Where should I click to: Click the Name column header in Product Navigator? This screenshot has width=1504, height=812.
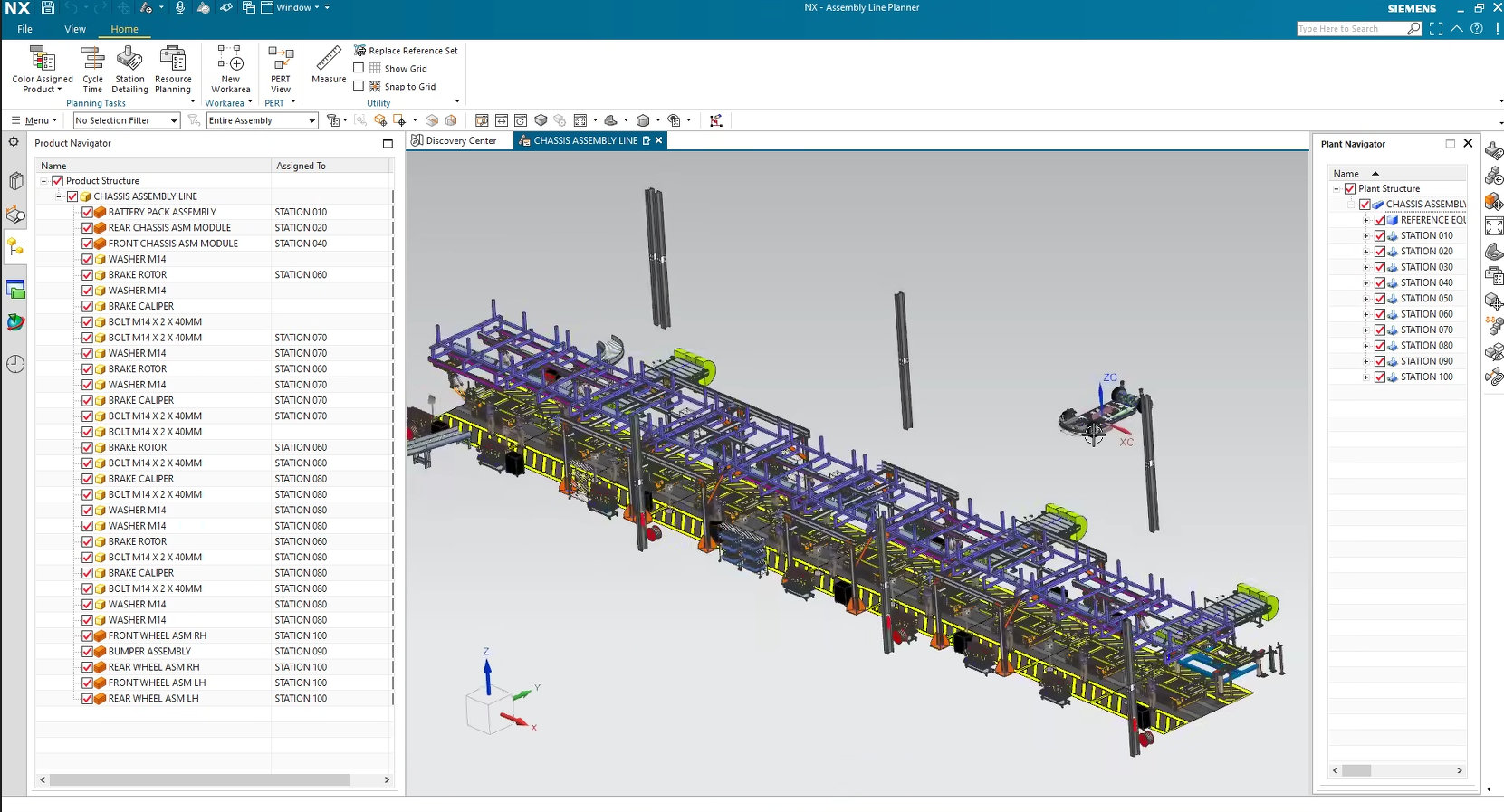click(x=153, y=166)
